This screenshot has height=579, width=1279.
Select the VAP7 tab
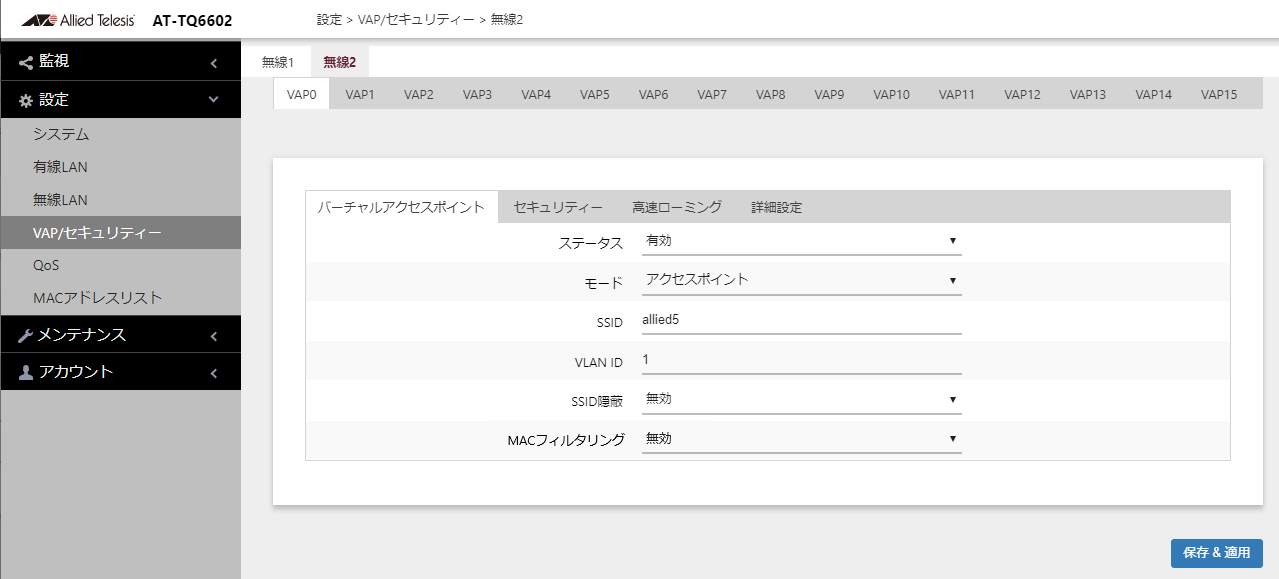712,95
